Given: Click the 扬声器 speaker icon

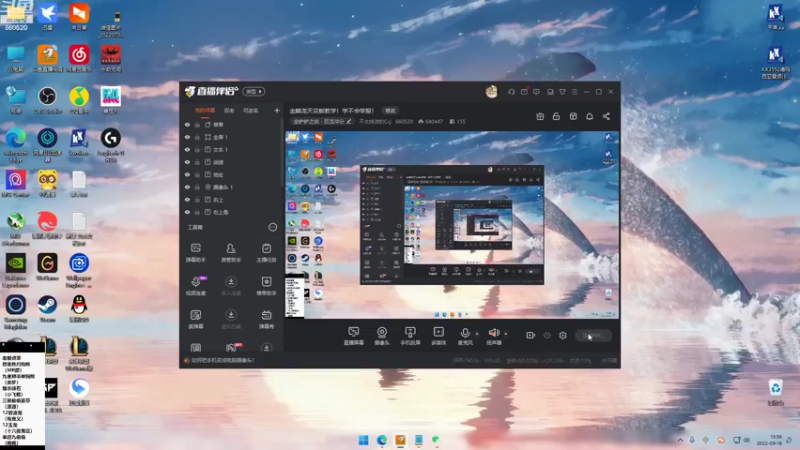Looking at the screenshot, I should tap(493, 333).
